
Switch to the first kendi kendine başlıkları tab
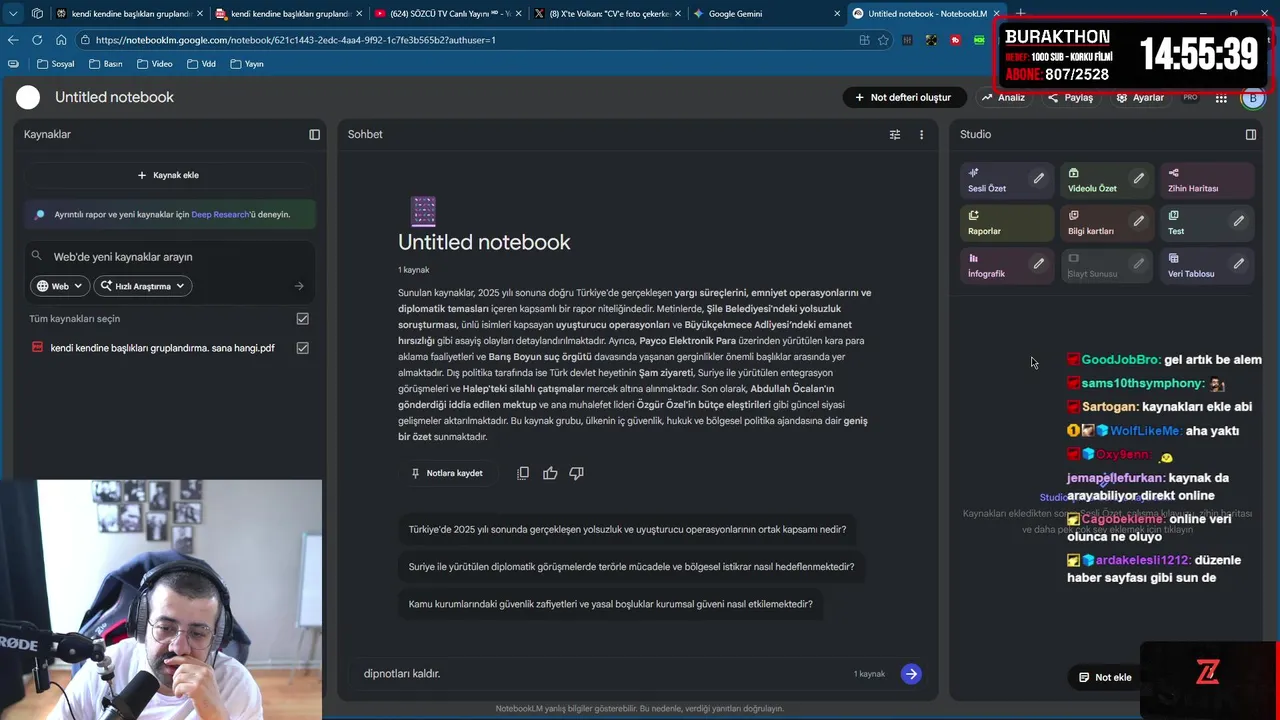pyautogui.click(x=129, y=14)
